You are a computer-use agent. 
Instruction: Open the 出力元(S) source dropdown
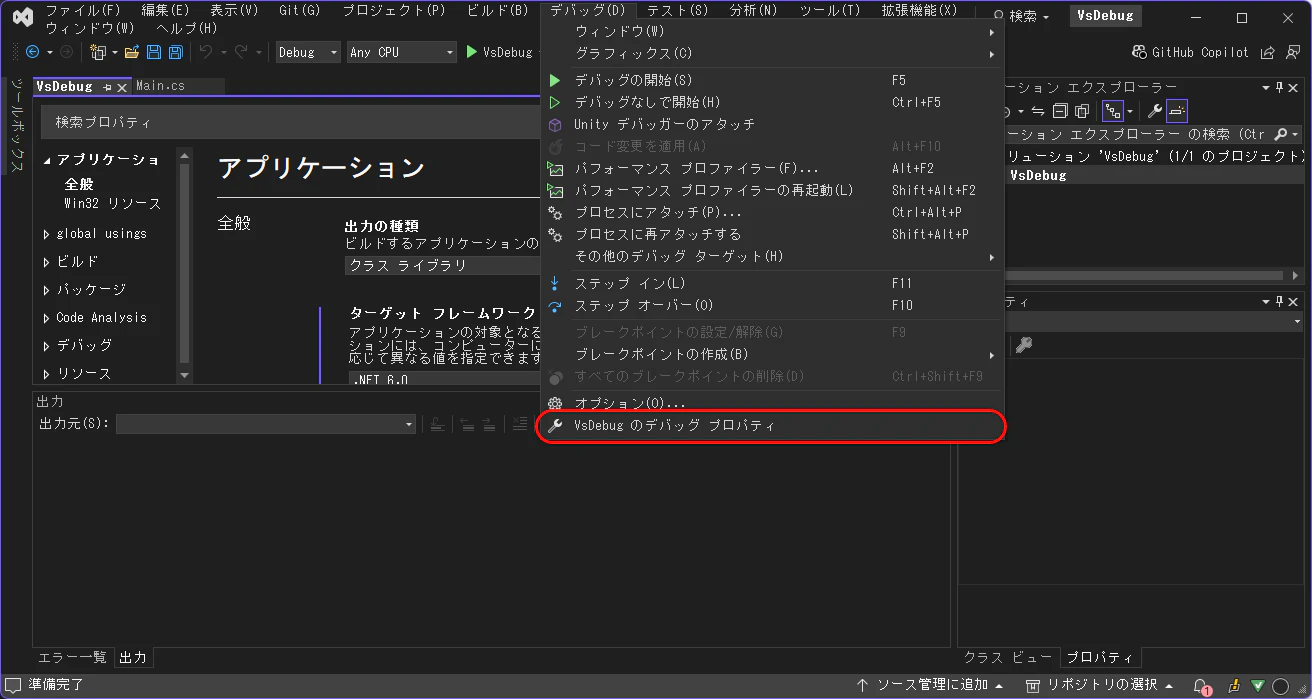[265, 424]
